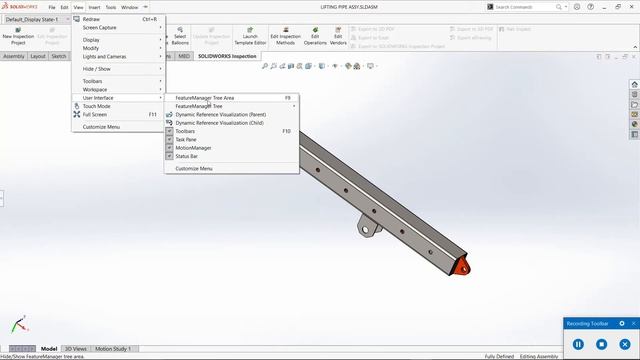Click Section View icon in view toolbar
Screen dimensions: 640x360
click(x=291, y=66)
